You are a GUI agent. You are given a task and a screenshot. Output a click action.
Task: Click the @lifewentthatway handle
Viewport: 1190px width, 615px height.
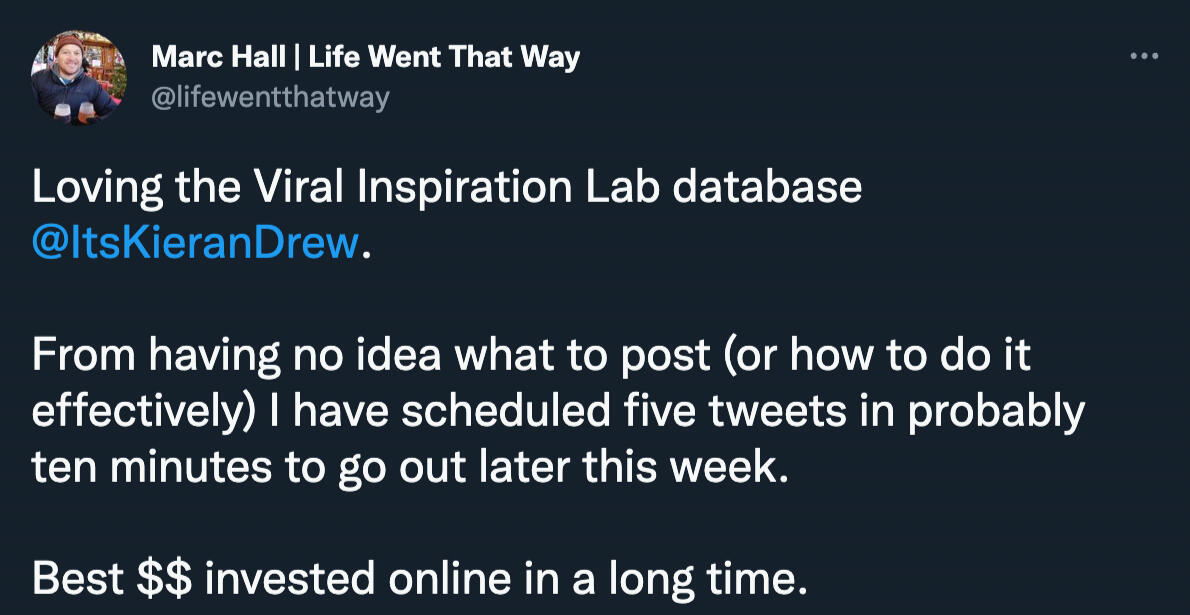(270, 97)
